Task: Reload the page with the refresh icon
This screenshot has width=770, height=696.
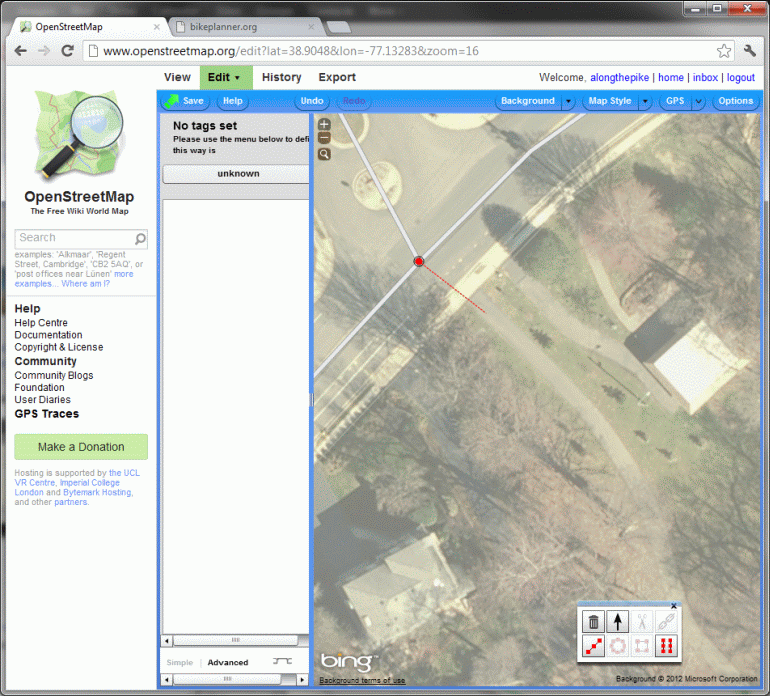Action: (67, 51)
